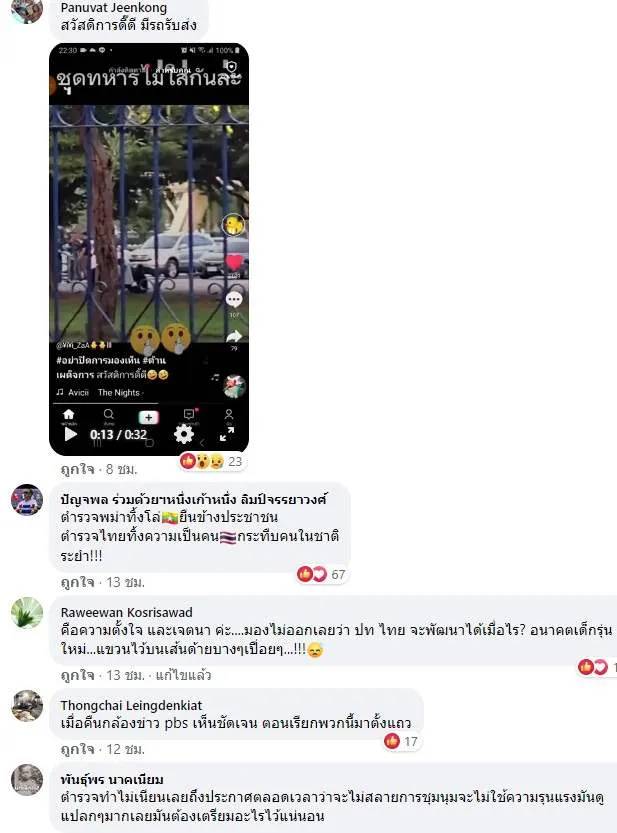View the 67 reactions on the comment
This screenshot has width=617, height=833.
point(322,574)
